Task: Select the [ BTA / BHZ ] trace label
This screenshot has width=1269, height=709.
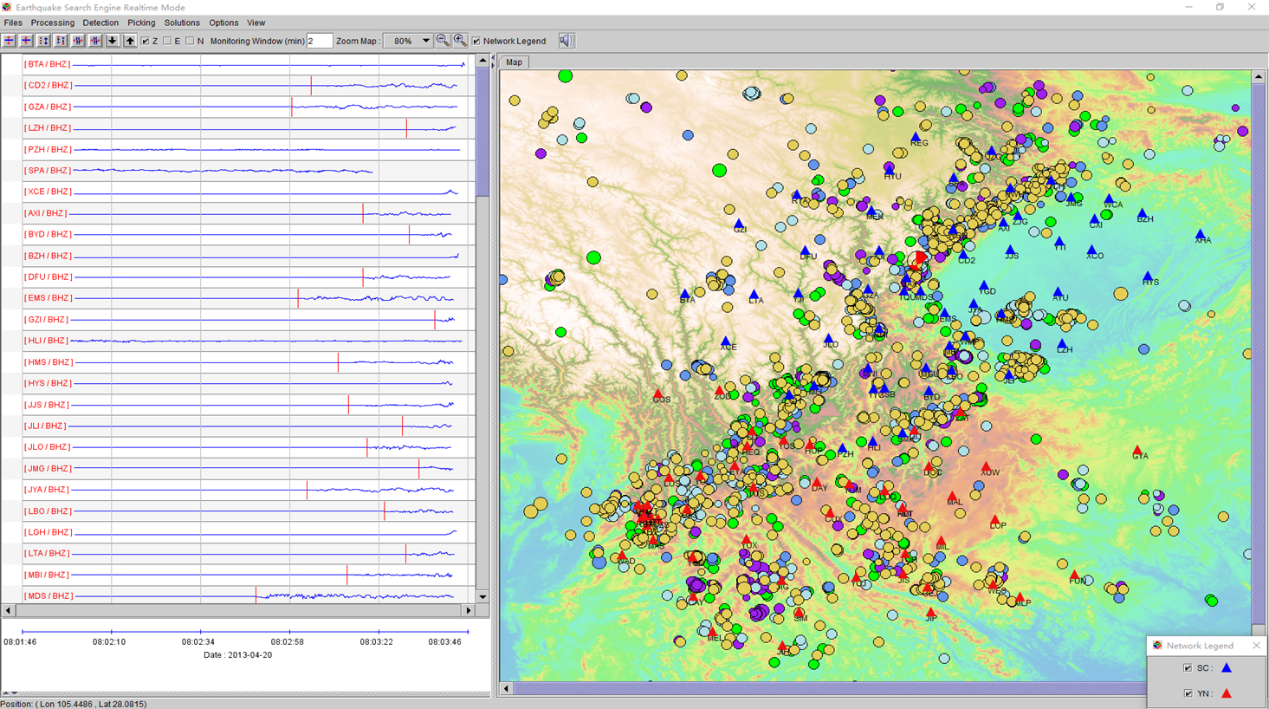Action: [x=48, y=64]
